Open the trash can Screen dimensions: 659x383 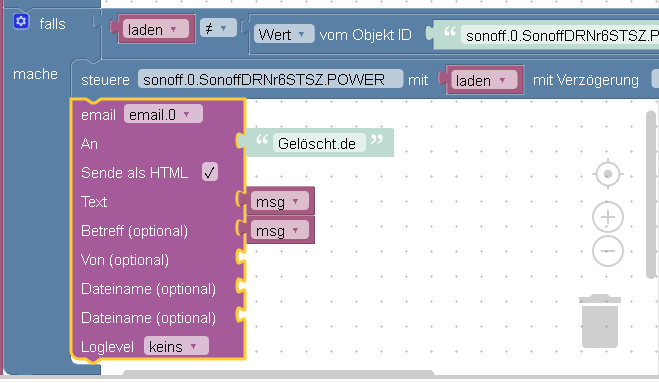point(600,321)
